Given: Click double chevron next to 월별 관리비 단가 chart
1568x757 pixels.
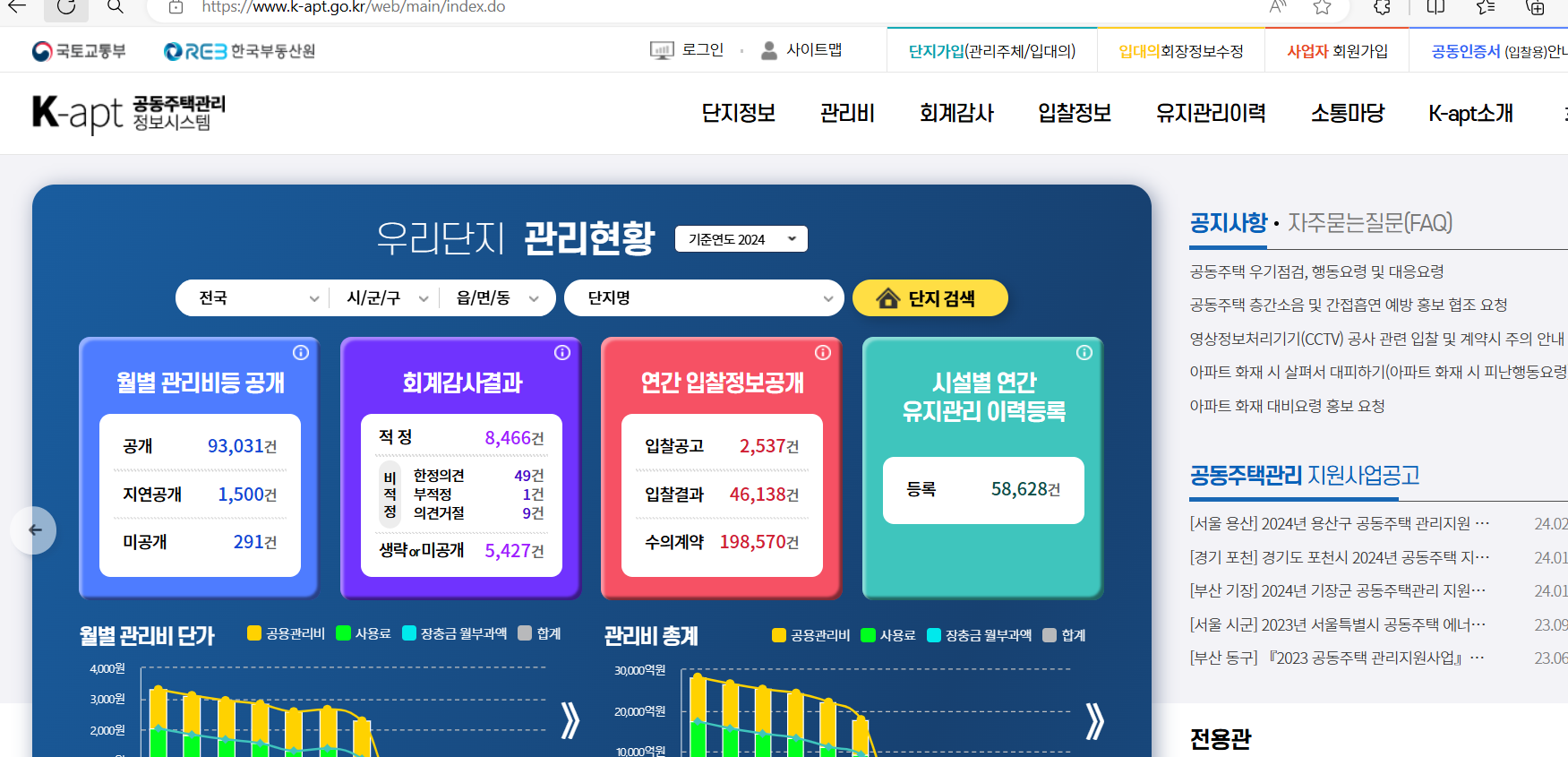Looking at the screenshot, I should pos(570,720).
